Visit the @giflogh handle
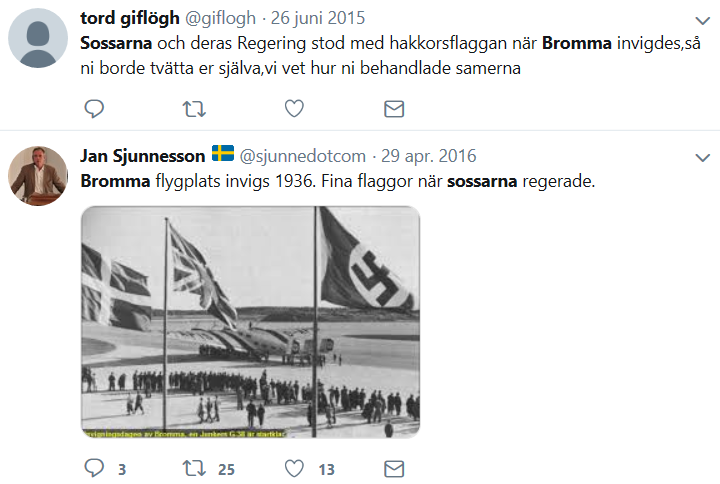Screen dimensions: 720x484 point(220,18)
